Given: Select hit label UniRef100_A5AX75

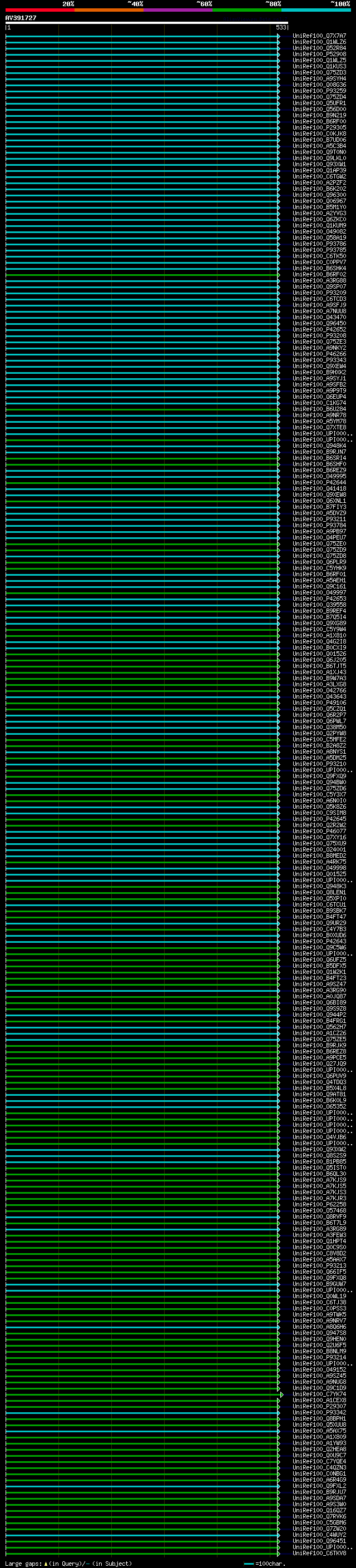Looking at the screenshot, I should pyautogui.click(x=319, y=1431).
